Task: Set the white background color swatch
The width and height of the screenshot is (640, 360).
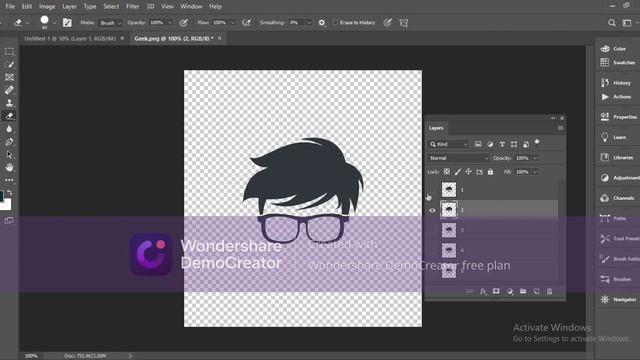Action: 6,204
